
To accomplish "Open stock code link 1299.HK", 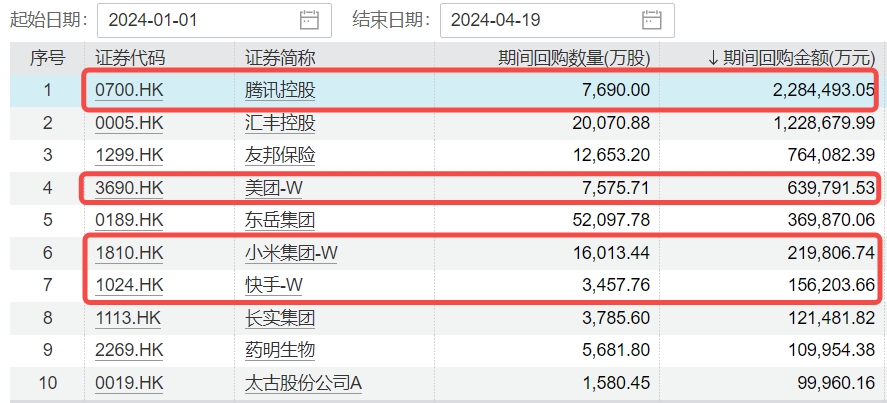I will click(x=129, y=155).
